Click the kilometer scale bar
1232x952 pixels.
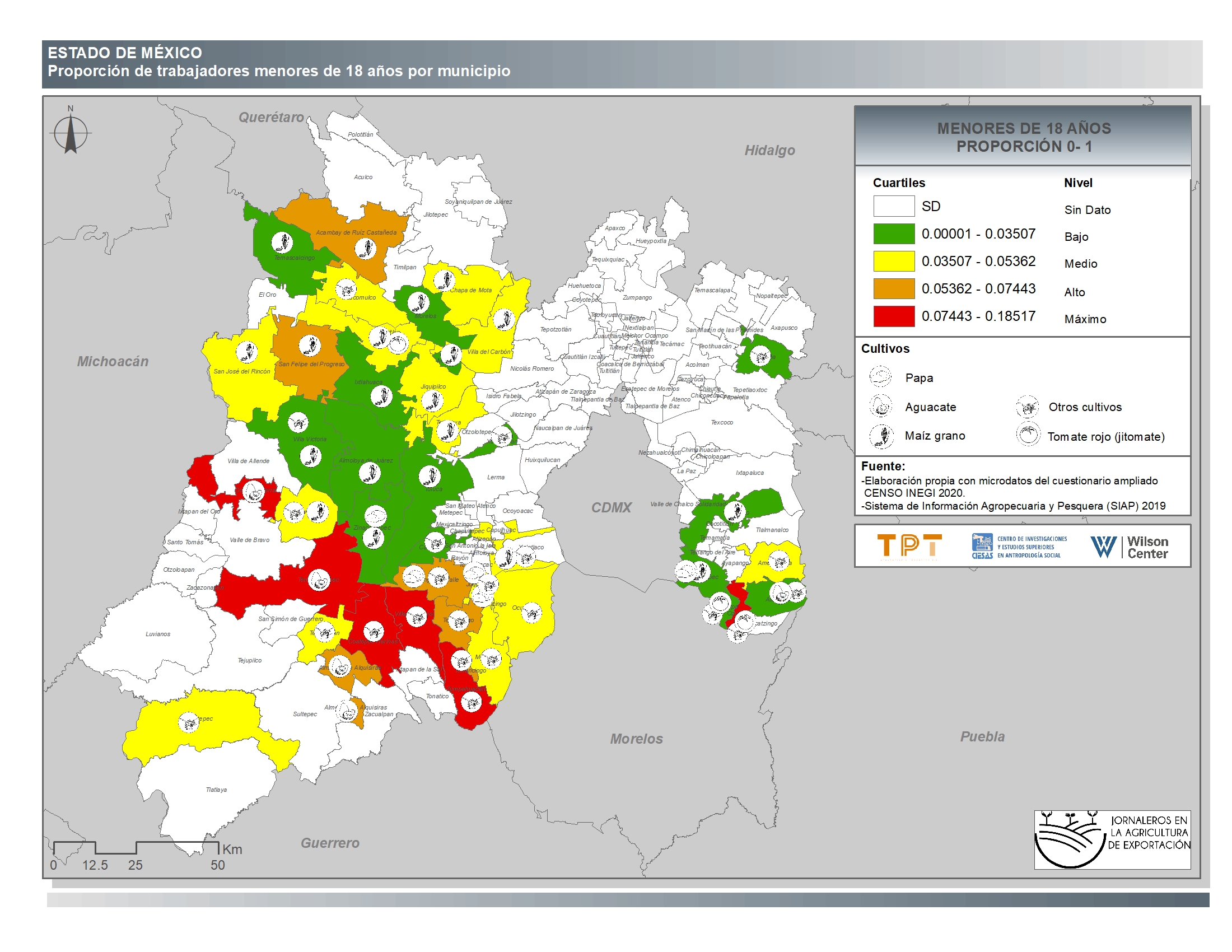pos(136,848)
